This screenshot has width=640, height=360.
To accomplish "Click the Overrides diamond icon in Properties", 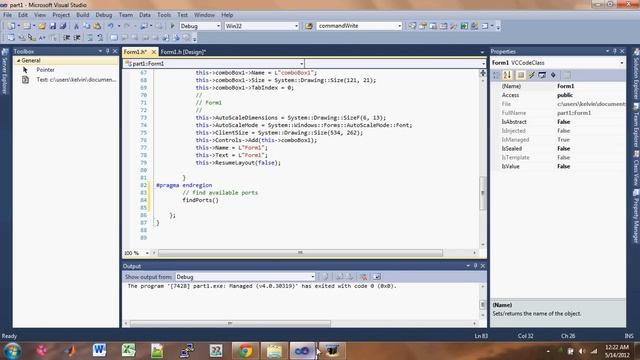I will pos(553,75).
